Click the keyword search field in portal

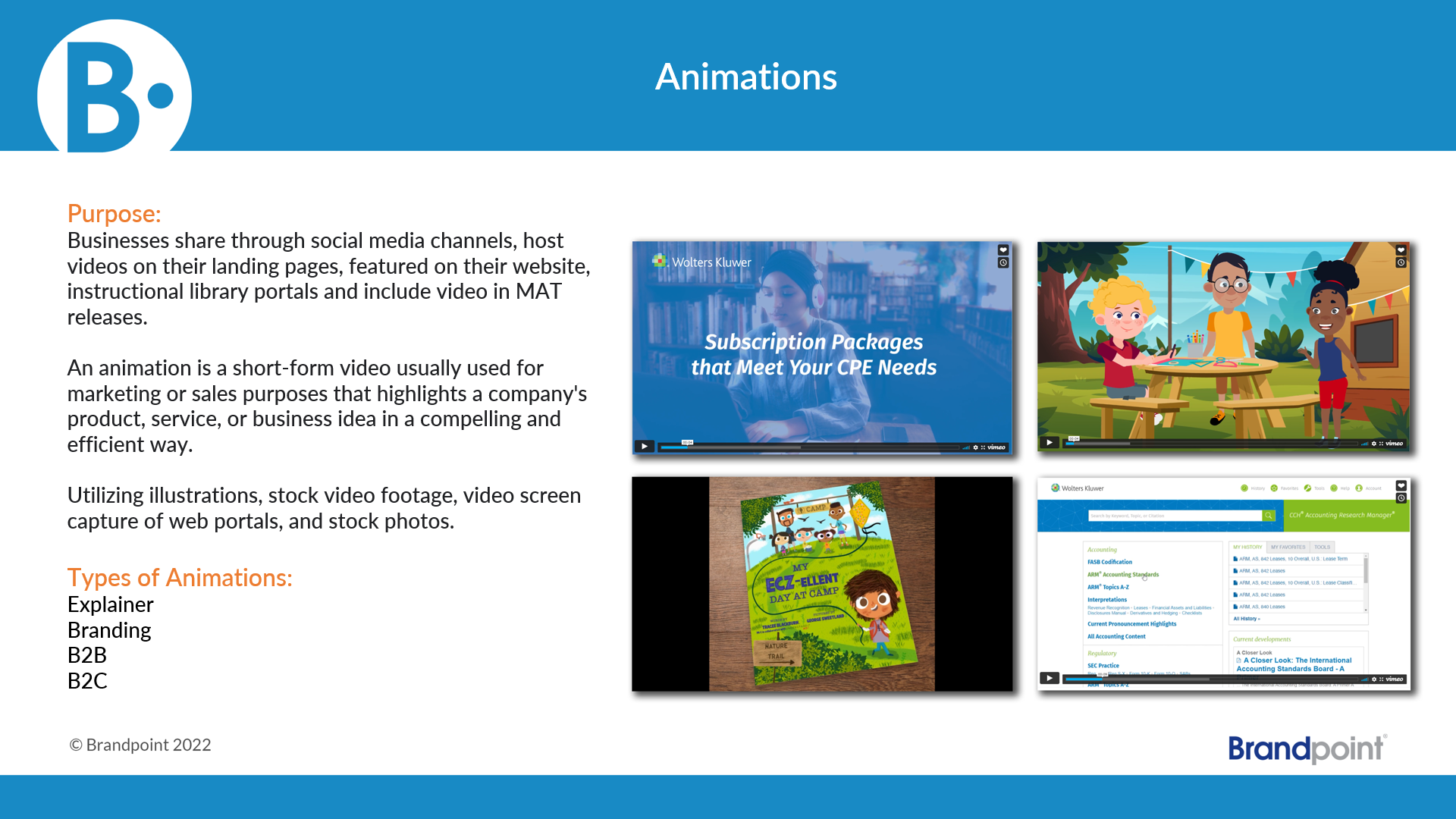1174,516
